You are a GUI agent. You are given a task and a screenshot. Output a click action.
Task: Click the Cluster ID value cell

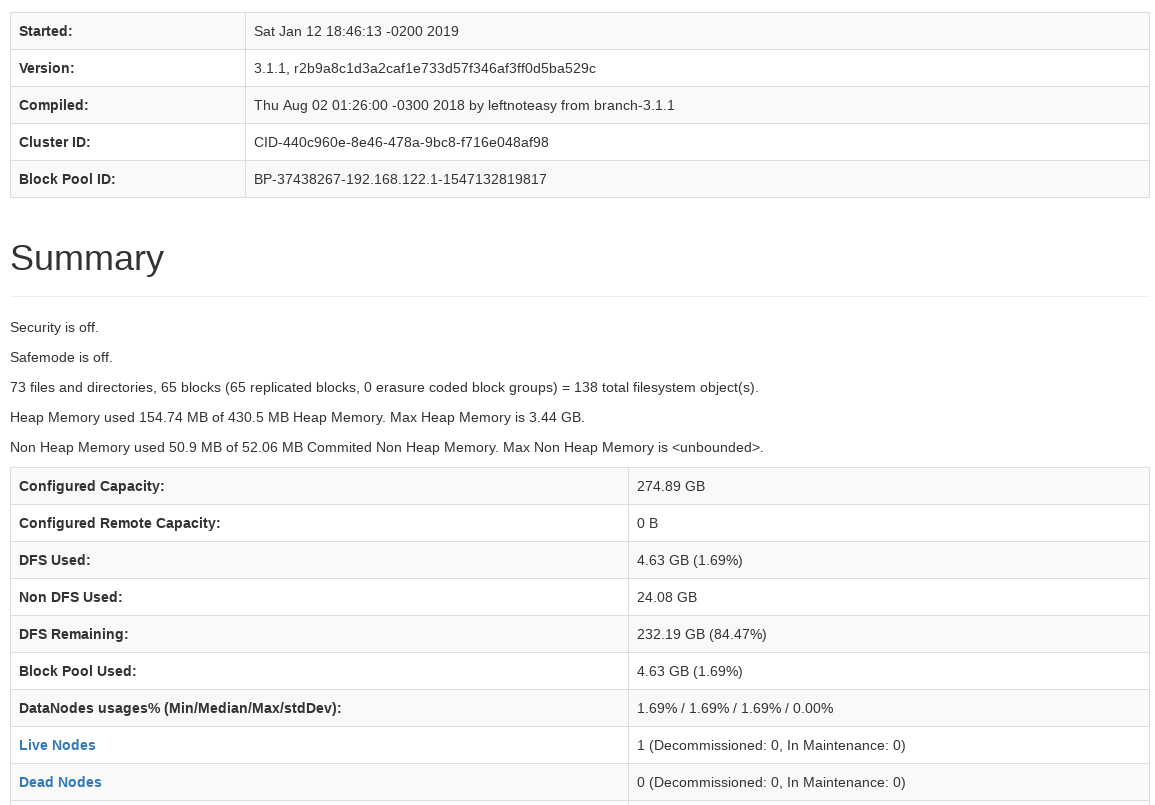point(401,142)
